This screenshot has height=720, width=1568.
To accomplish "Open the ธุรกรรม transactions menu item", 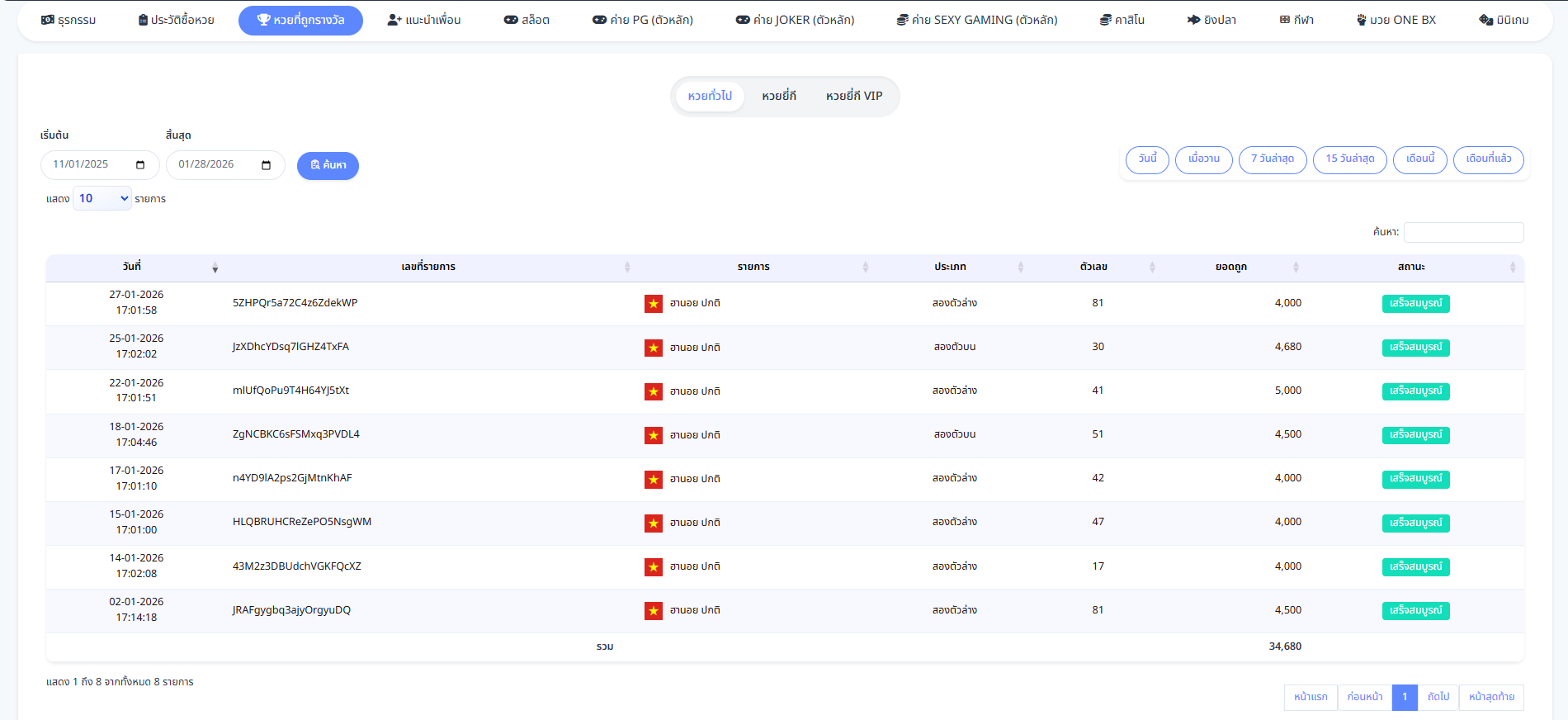I will tap(68, 20).
